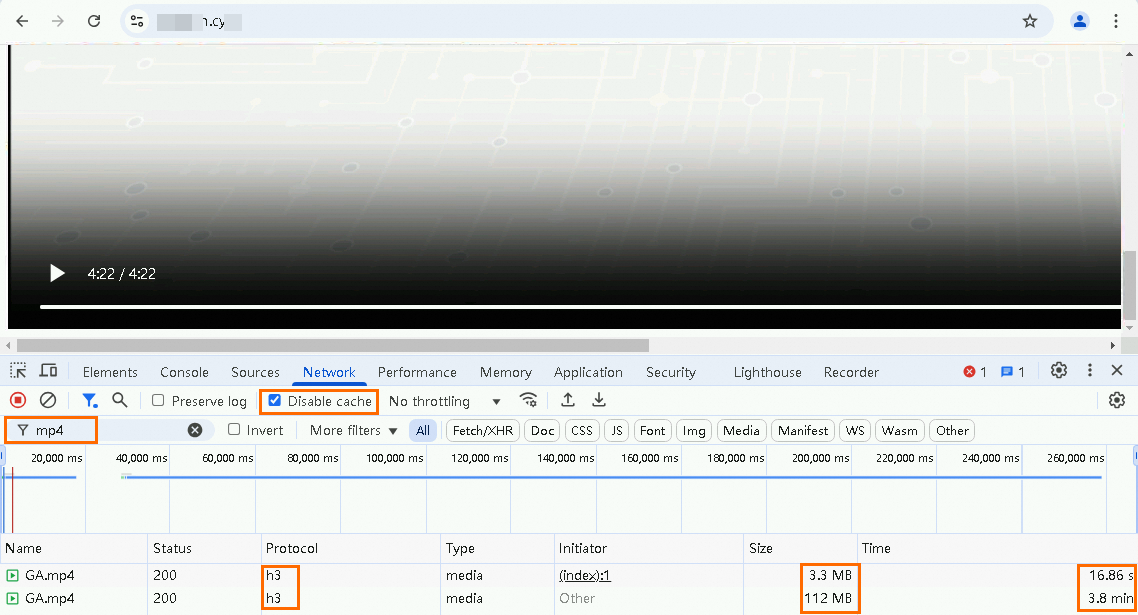
Task: Bookmark this page with the star
Action: (x=1030, y=21)
